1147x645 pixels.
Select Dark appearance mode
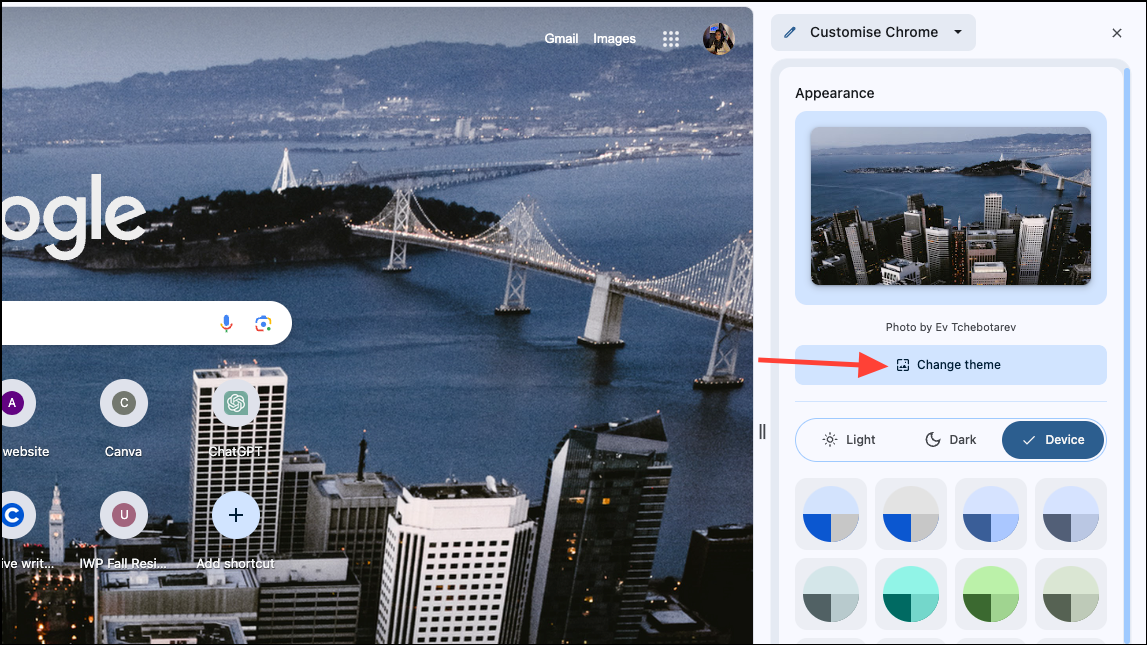coord(951,440)
